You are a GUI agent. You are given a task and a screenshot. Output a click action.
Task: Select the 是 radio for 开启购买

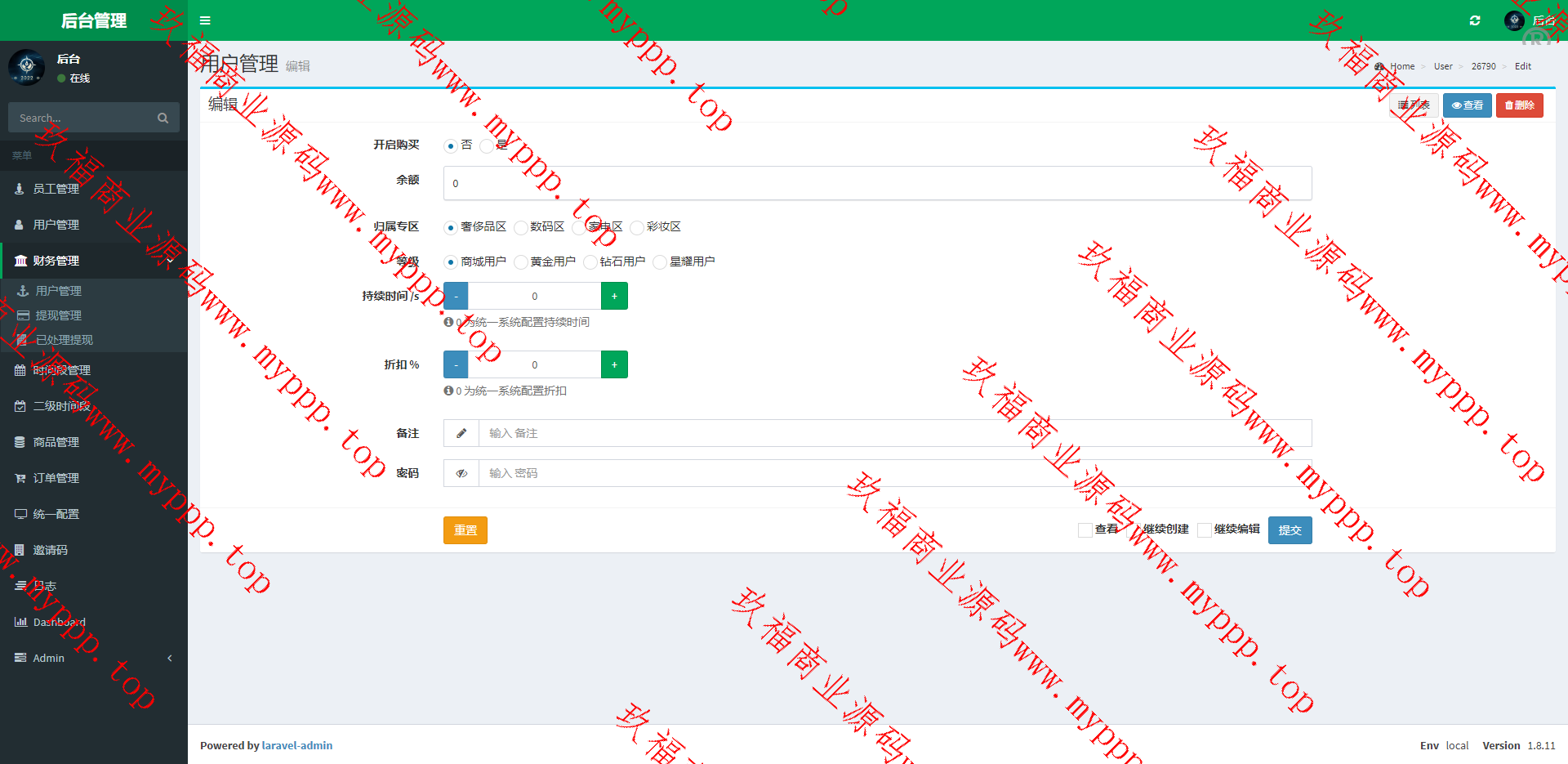[x=487, y=146]
